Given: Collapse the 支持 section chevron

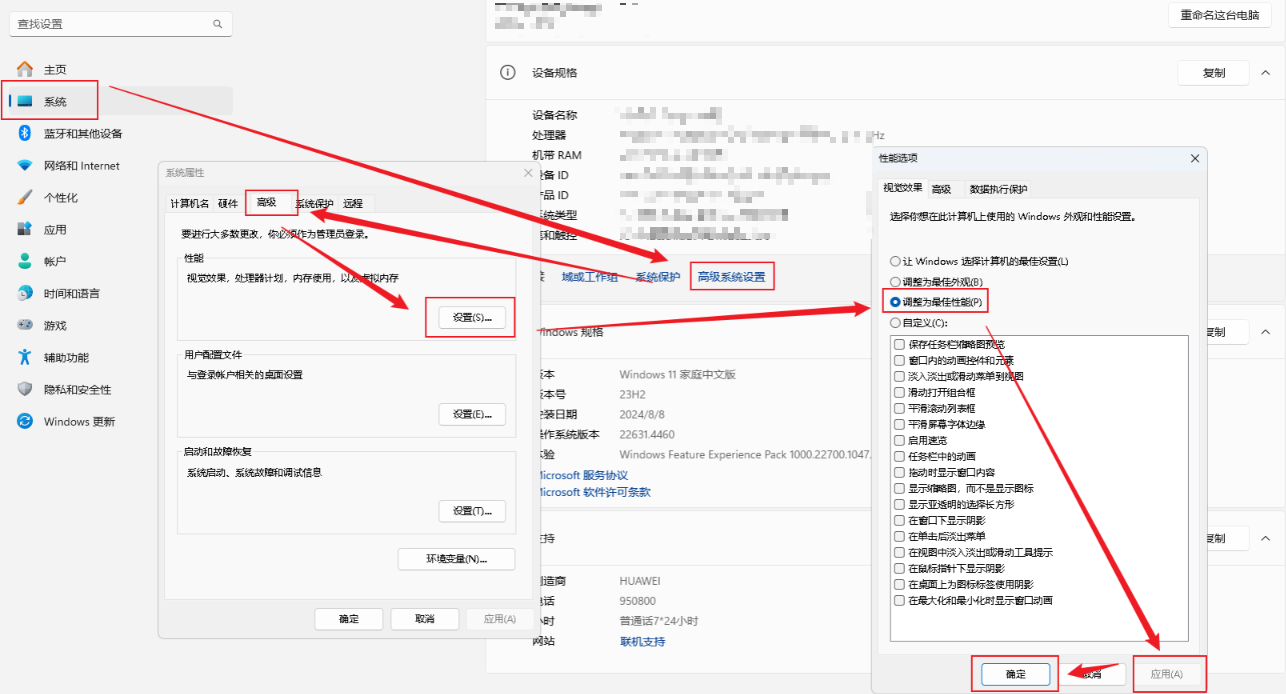Looking at the screenshot, I should pyautogui.click(x=1267, y=538).
